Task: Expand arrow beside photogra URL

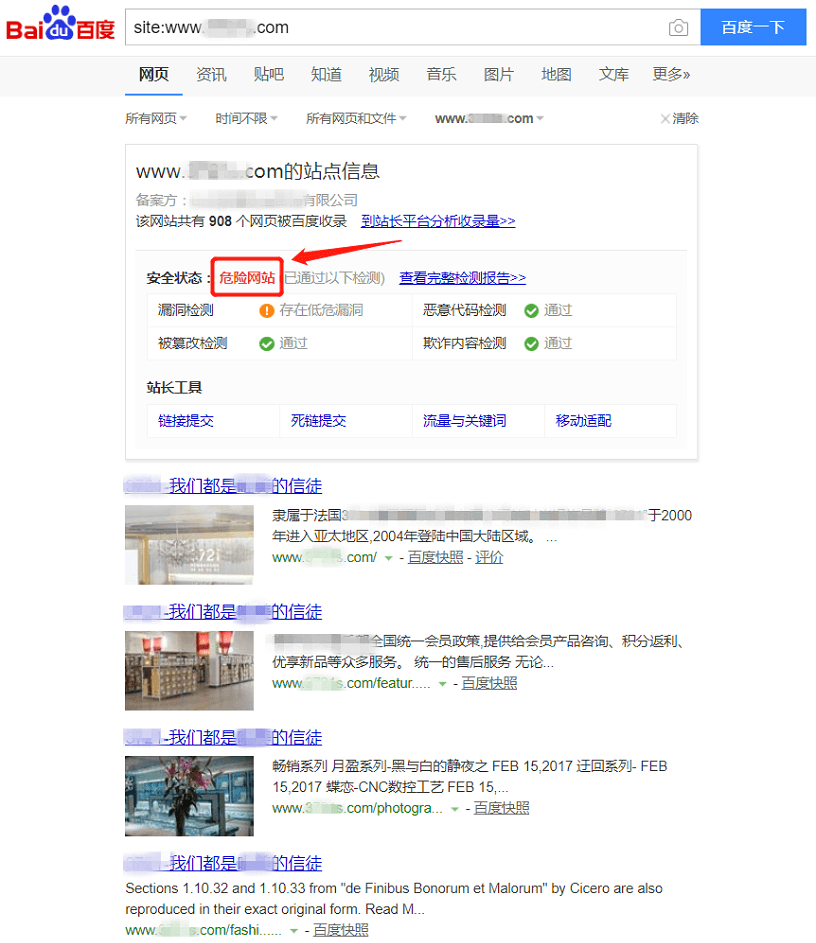Action: point(455,809)
